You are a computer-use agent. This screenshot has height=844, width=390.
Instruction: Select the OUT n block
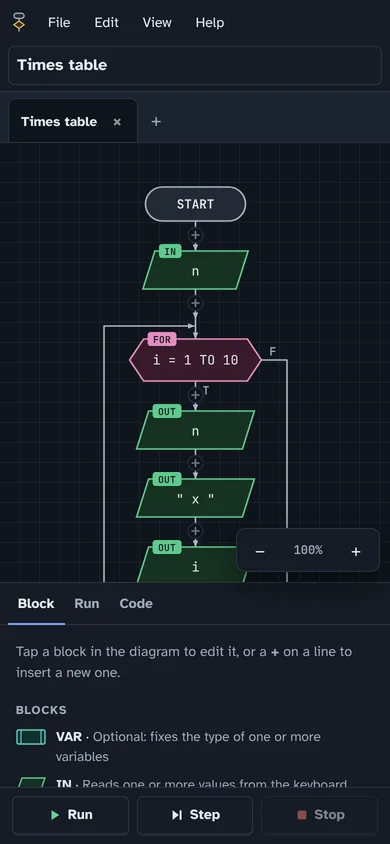[x=195, y=430]
